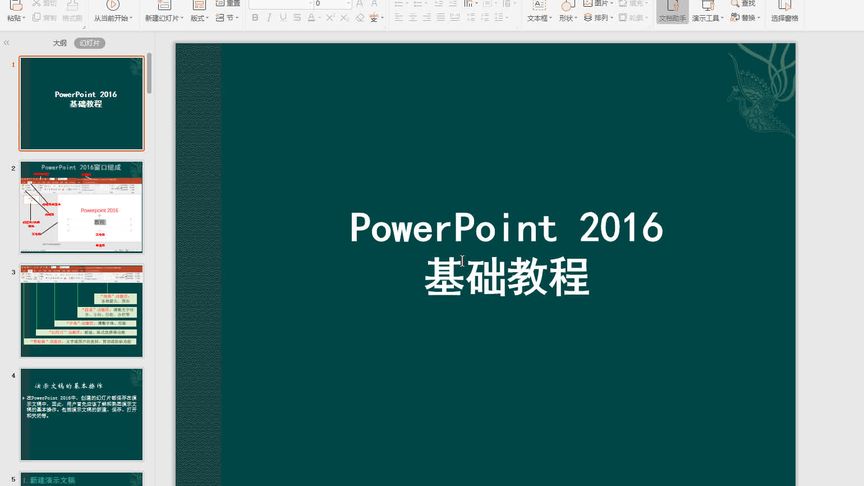This screenshot has width=864, height=486.
Task: Open the 选择窗格 selection pane
Action: (x=784, y=11)
